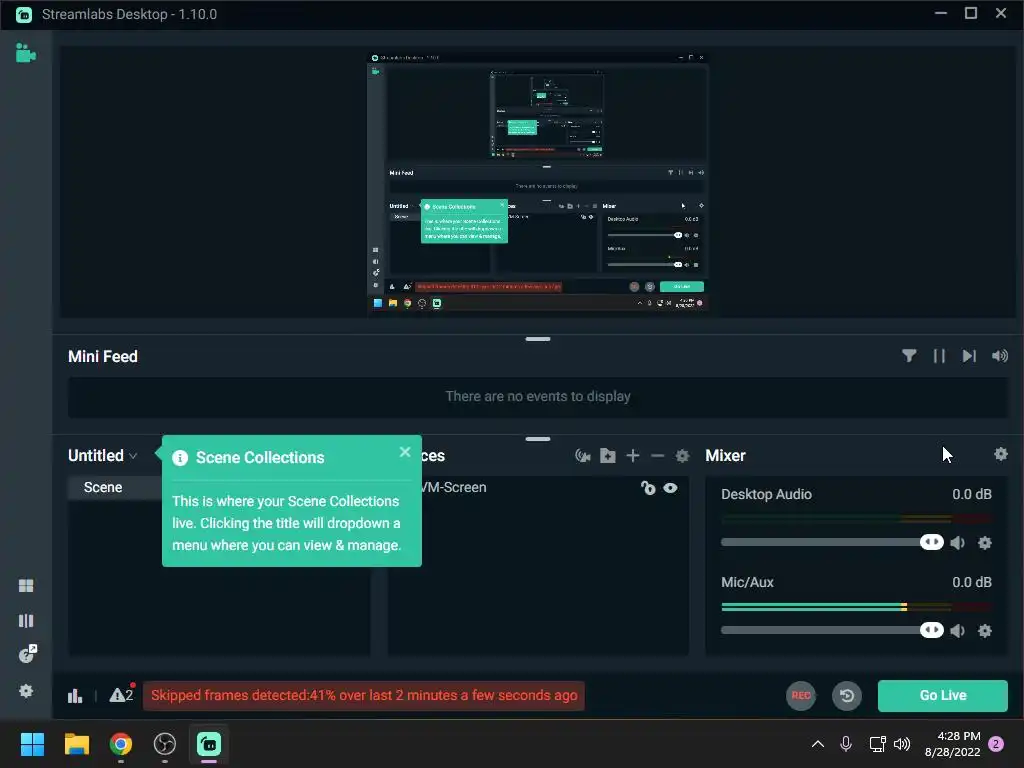Click the microphone tray icon
This screenshot has height=768, width=1024.
tap(846, 744)
